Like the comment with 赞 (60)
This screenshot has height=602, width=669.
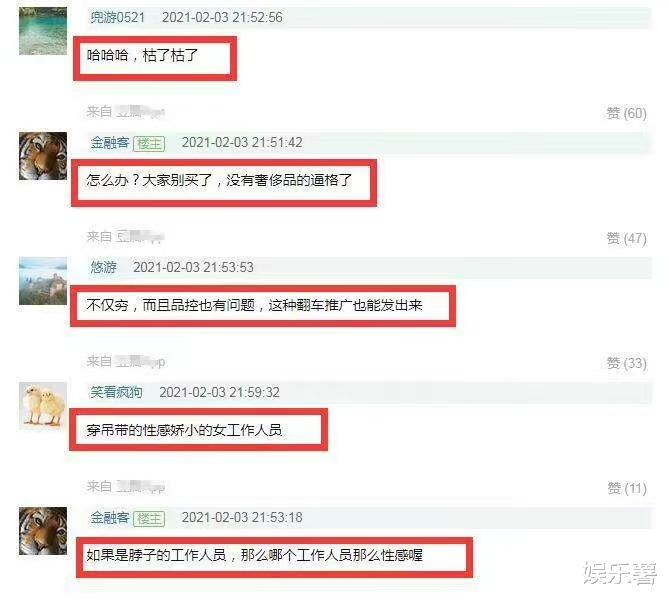(x=626, y=113)
